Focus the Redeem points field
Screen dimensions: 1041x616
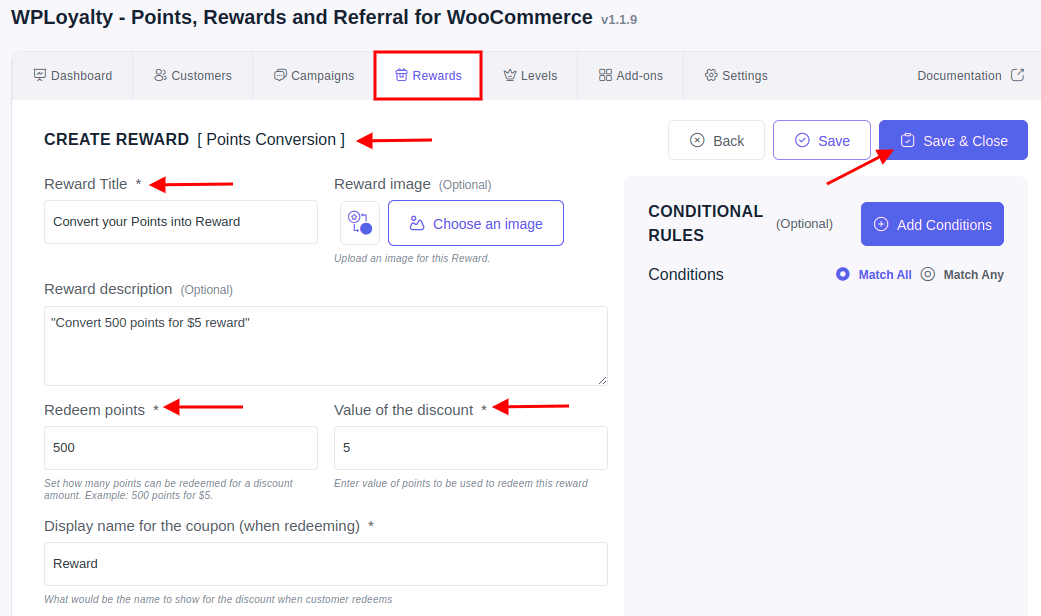tap(180, 447)
